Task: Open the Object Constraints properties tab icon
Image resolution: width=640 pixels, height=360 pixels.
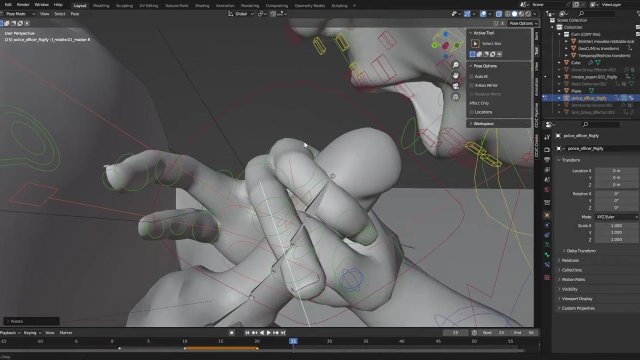Action: (x=547, y=235)
